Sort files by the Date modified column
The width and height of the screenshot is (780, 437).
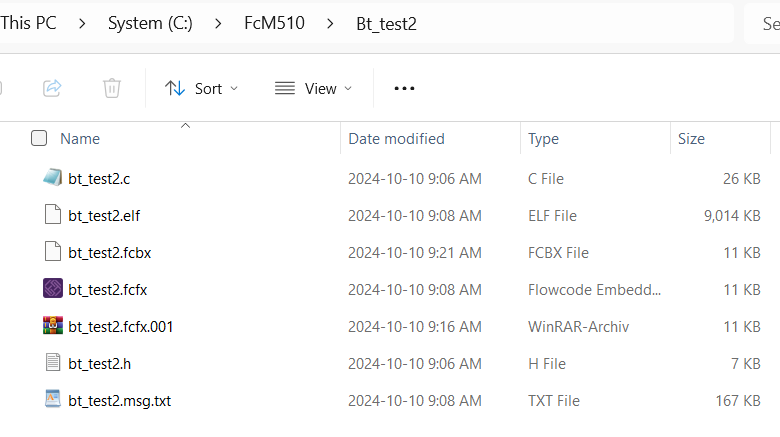pos(396,139)
